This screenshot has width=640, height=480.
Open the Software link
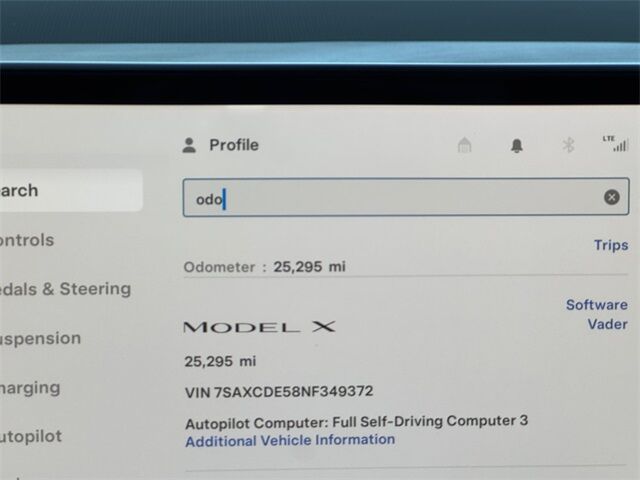[x=597, y=304]
